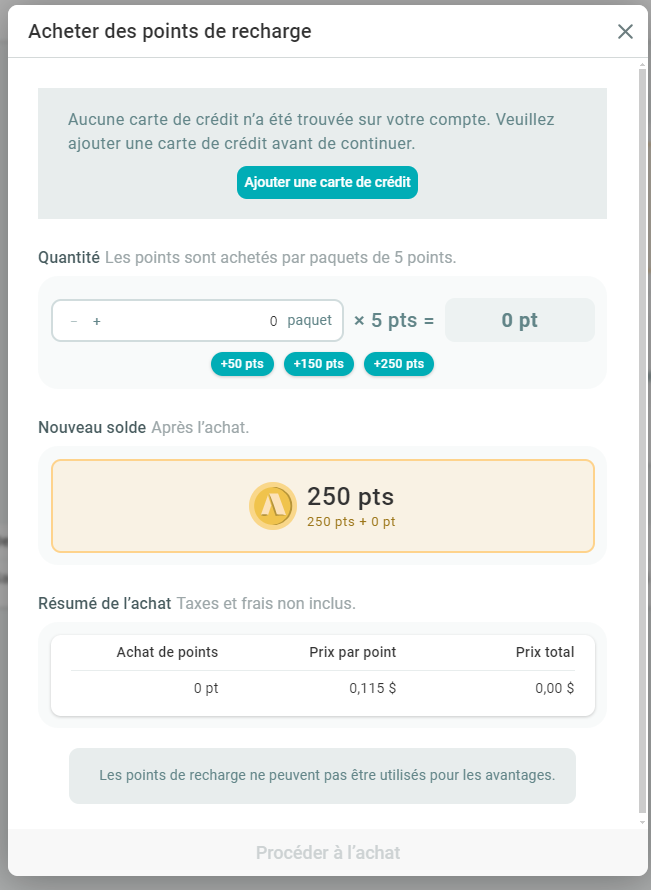The width and height of the screenshot is (651, 890).
Task: Select the +150 pts quick-add chip
Action: pos(319,364)
